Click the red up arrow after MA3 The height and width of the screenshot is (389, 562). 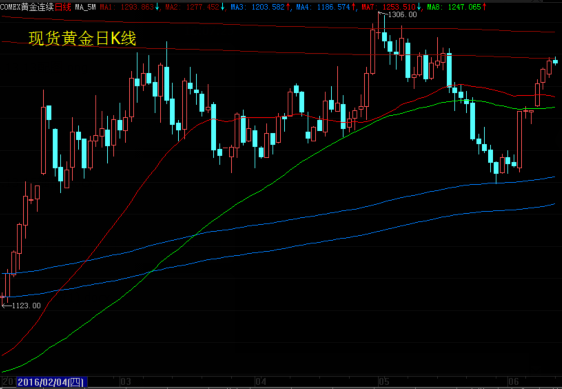click(x=288, y=7)
